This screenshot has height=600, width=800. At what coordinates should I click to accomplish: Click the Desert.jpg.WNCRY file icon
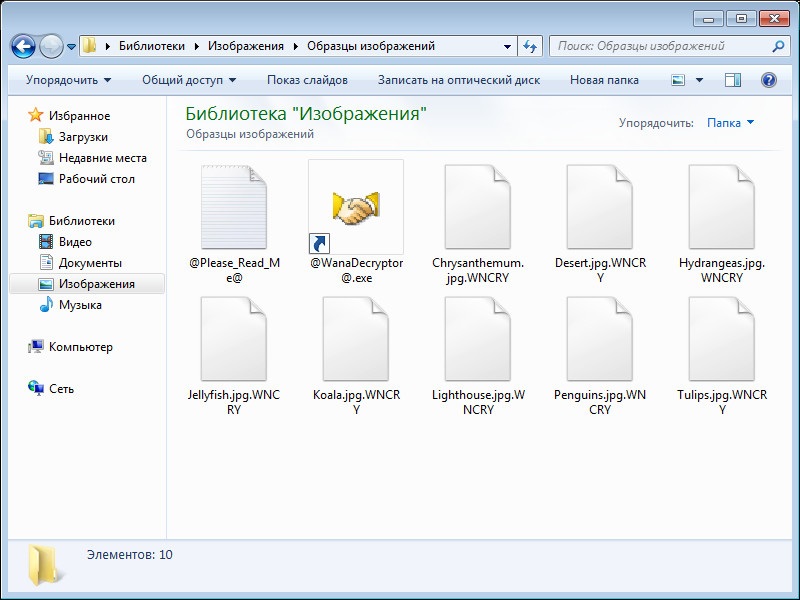(600, 208)
